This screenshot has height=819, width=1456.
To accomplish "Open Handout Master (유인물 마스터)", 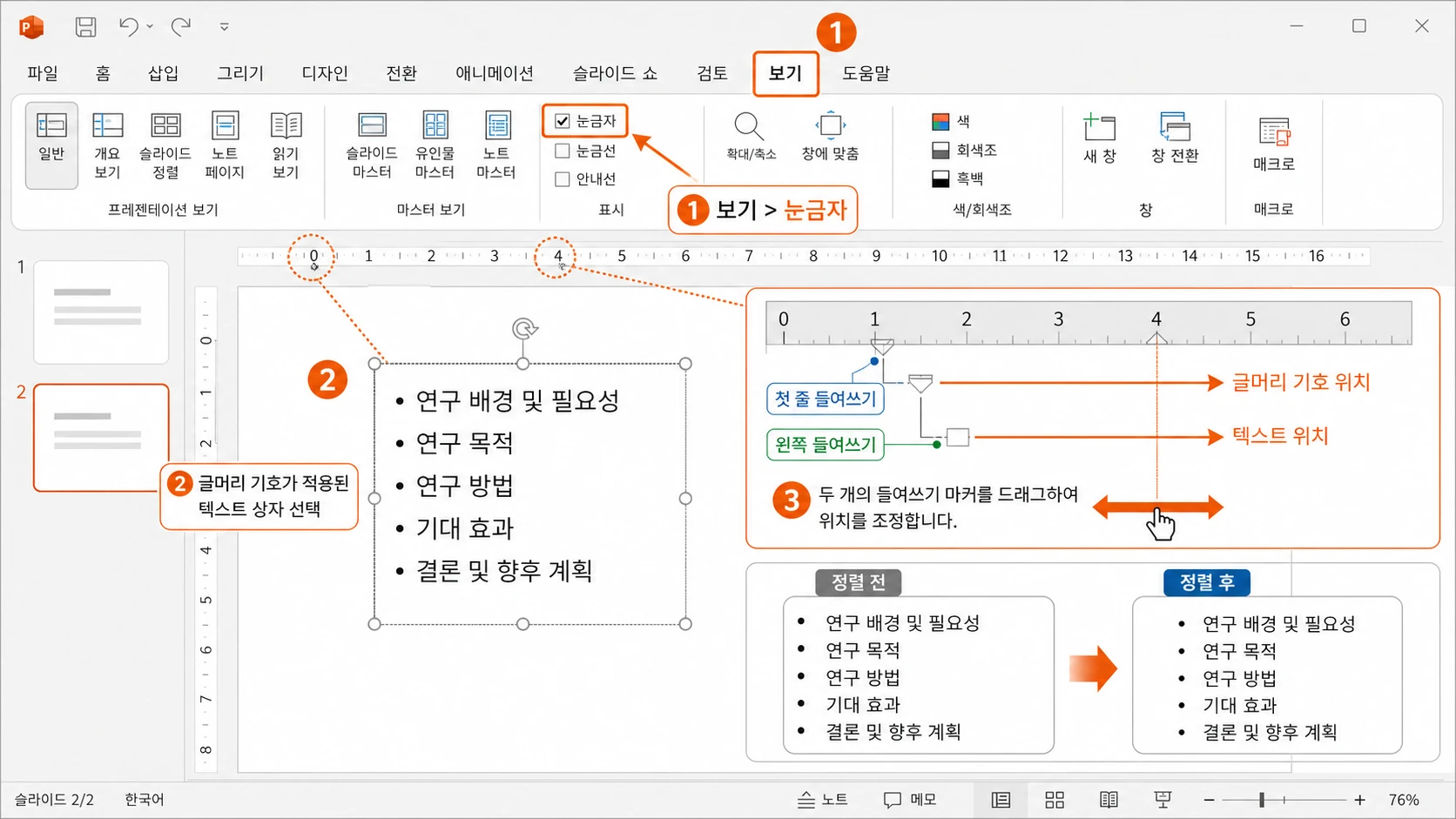I will point(435,145).
